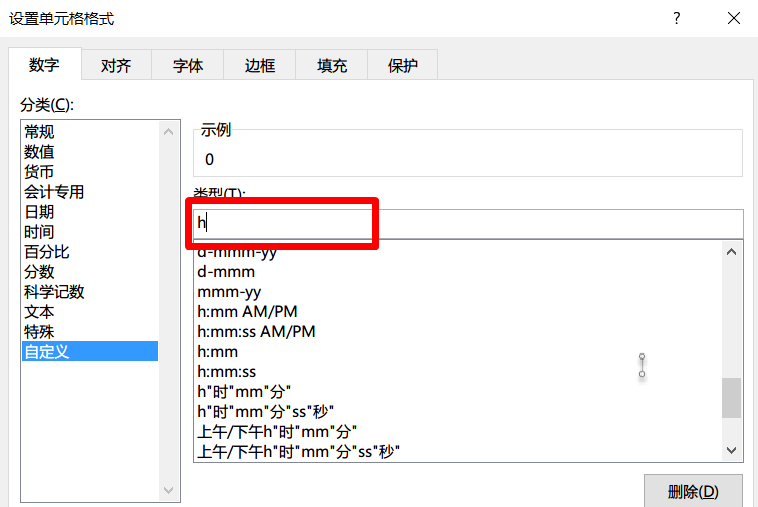Viewport: 758px width, 507px height.
Task: Choose the 货币 category
Action: (x=90, y=172)
